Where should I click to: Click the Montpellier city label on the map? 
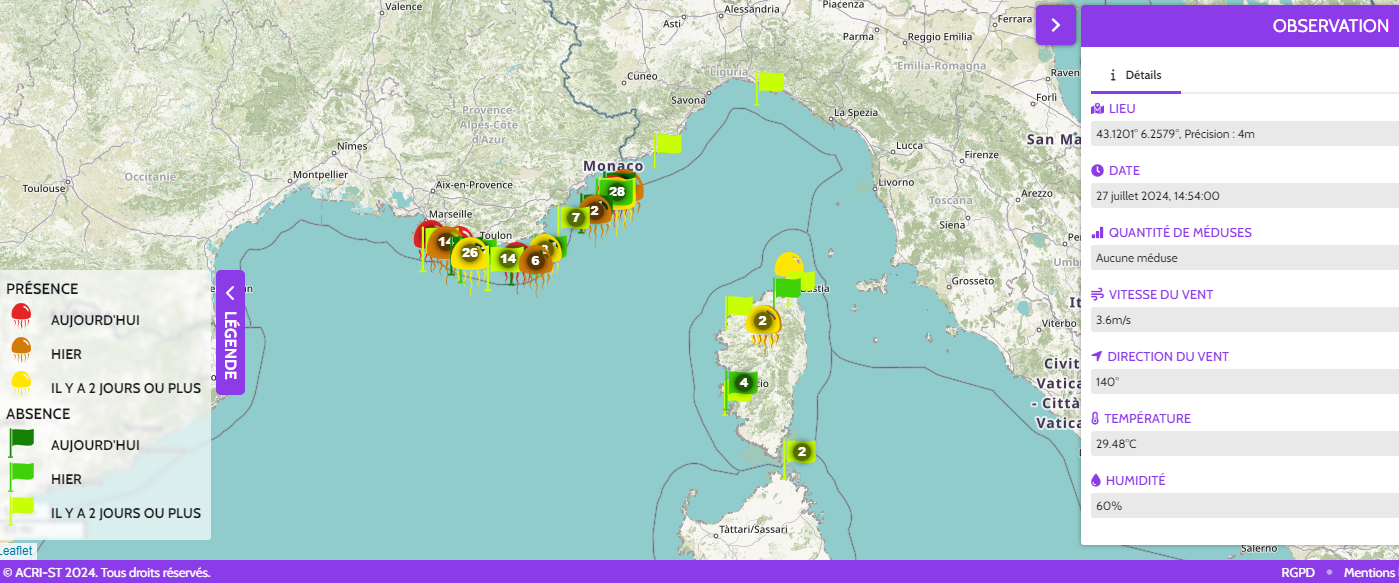[320, 174]
